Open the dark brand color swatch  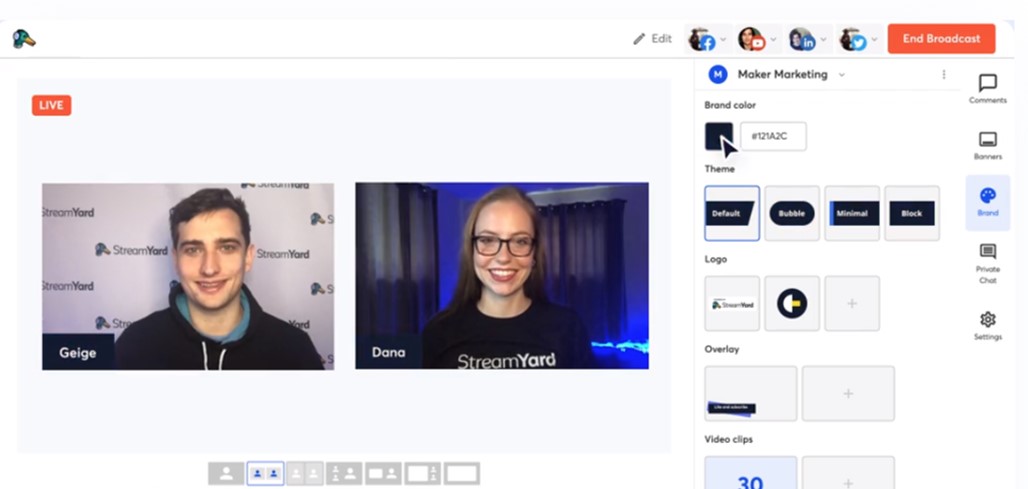[718, 136]
